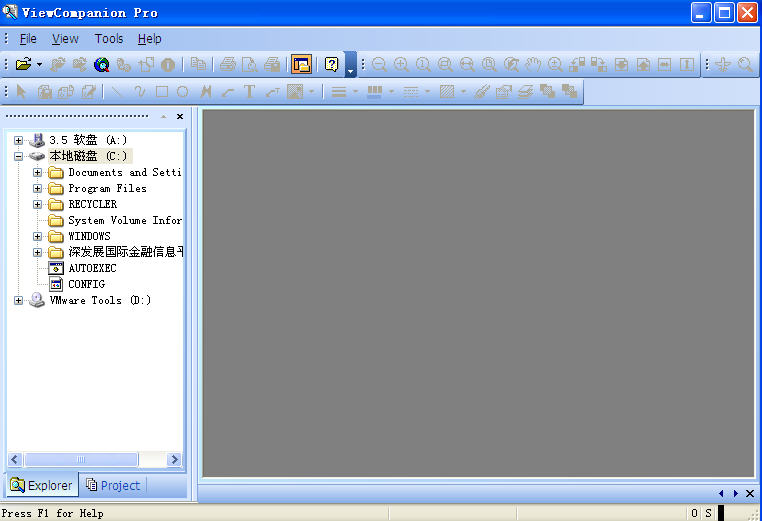
Task: Click the Explorer panel horizontal scrollbar thumb
Action: 81,460
